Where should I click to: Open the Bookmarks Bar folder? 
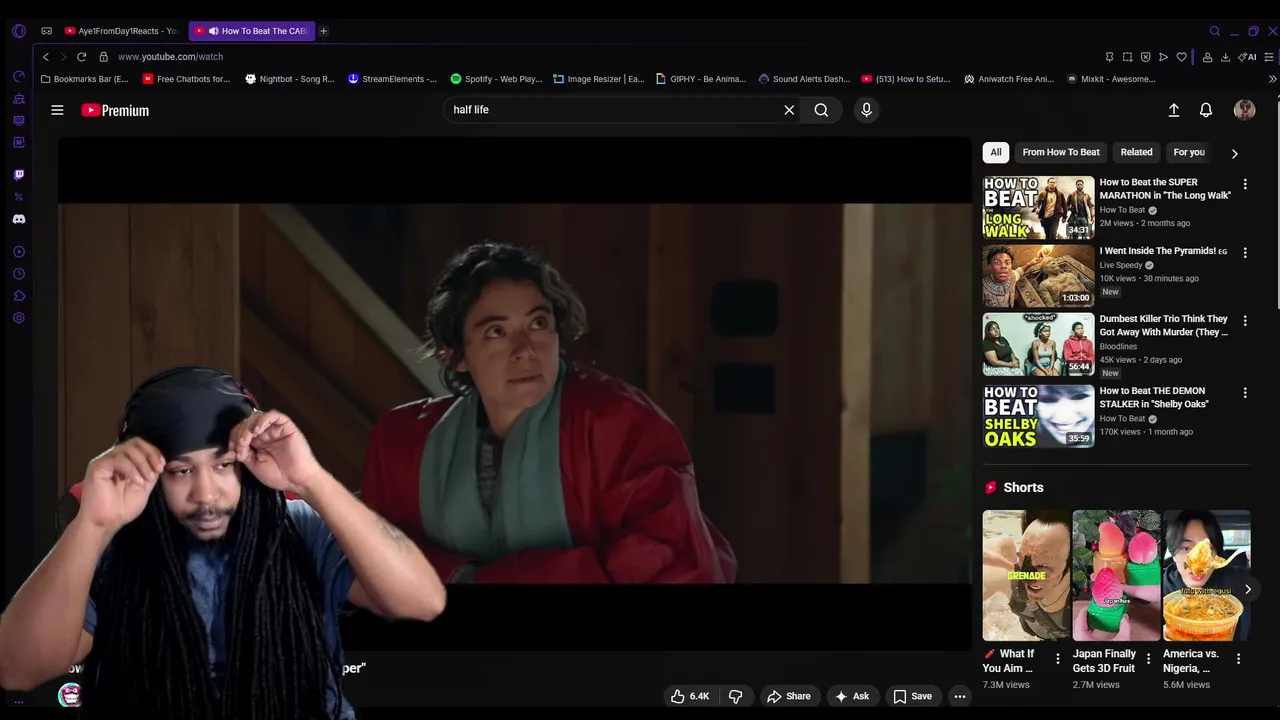coord(85,79)
